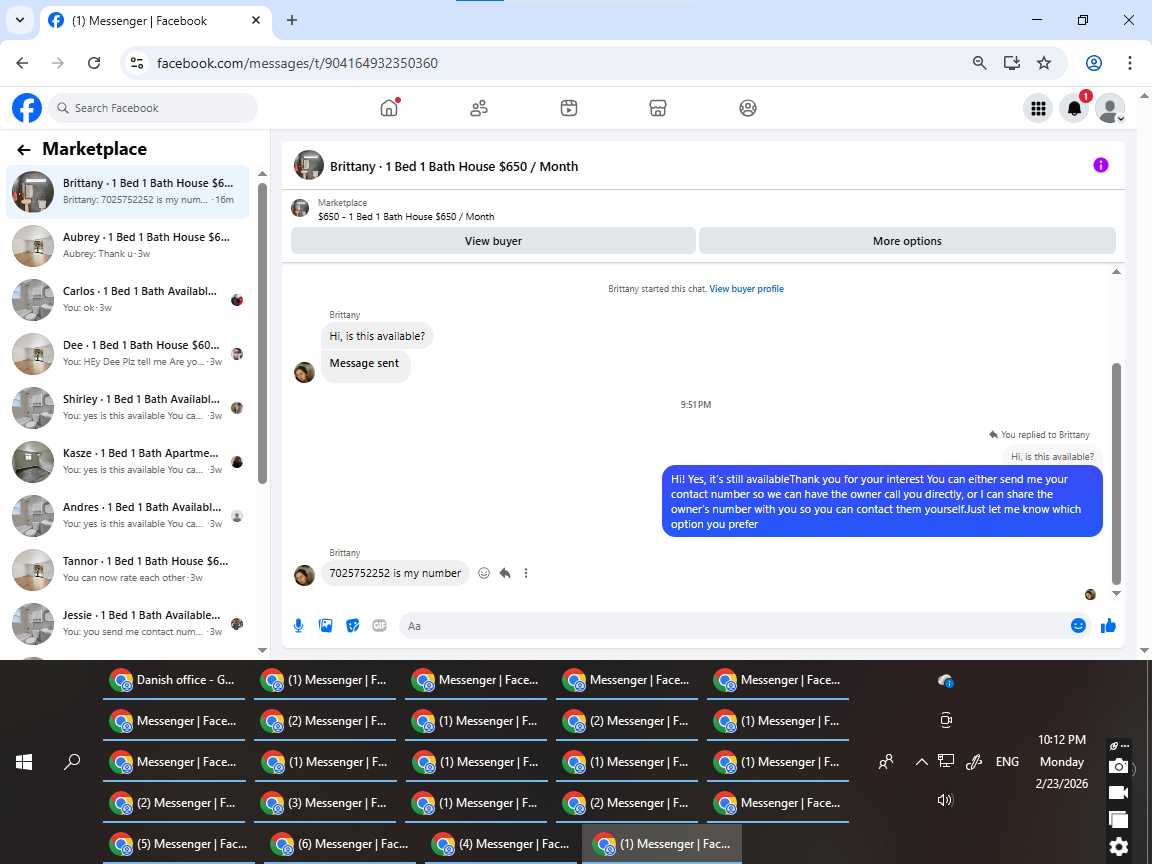This screenshot has height=864, width=1152.
Task: Open the Video (Watch) icon
Action: 569,108
